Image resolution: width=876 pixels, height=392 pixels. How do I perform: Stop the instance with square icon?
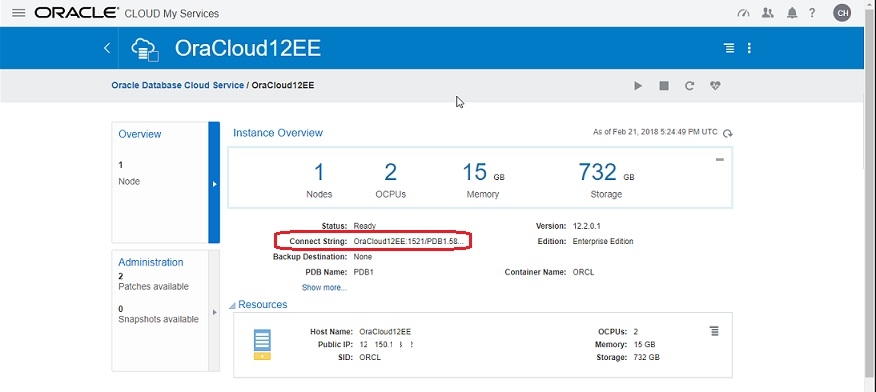click(664, 86)
